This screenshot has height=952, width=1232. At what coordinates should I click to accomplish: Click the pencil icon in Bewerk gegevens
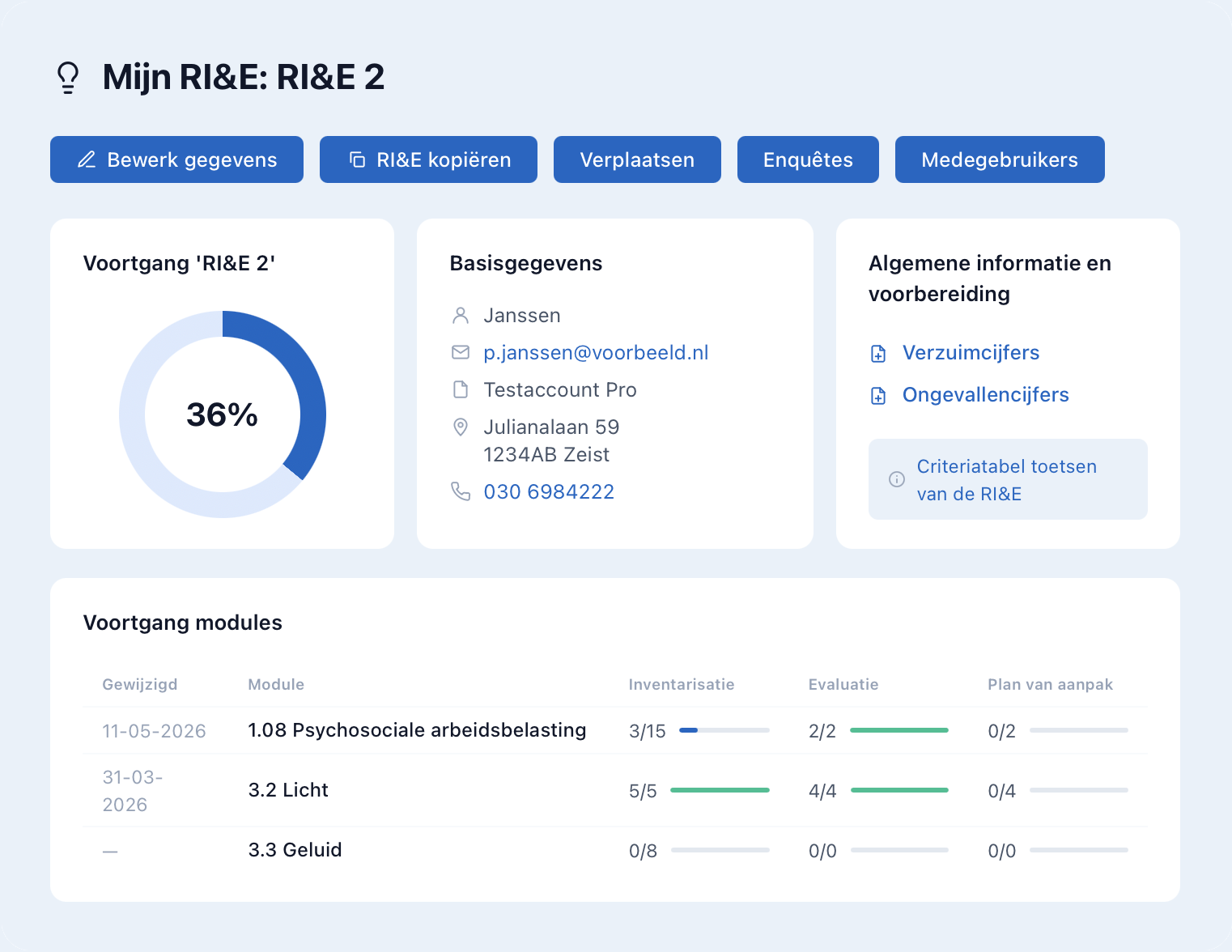click(x=87, y=159)
